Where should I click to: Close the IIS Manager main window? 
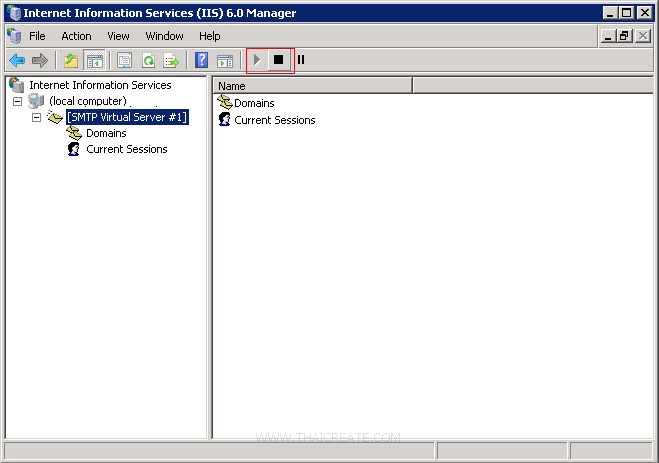tap(644, 13)
